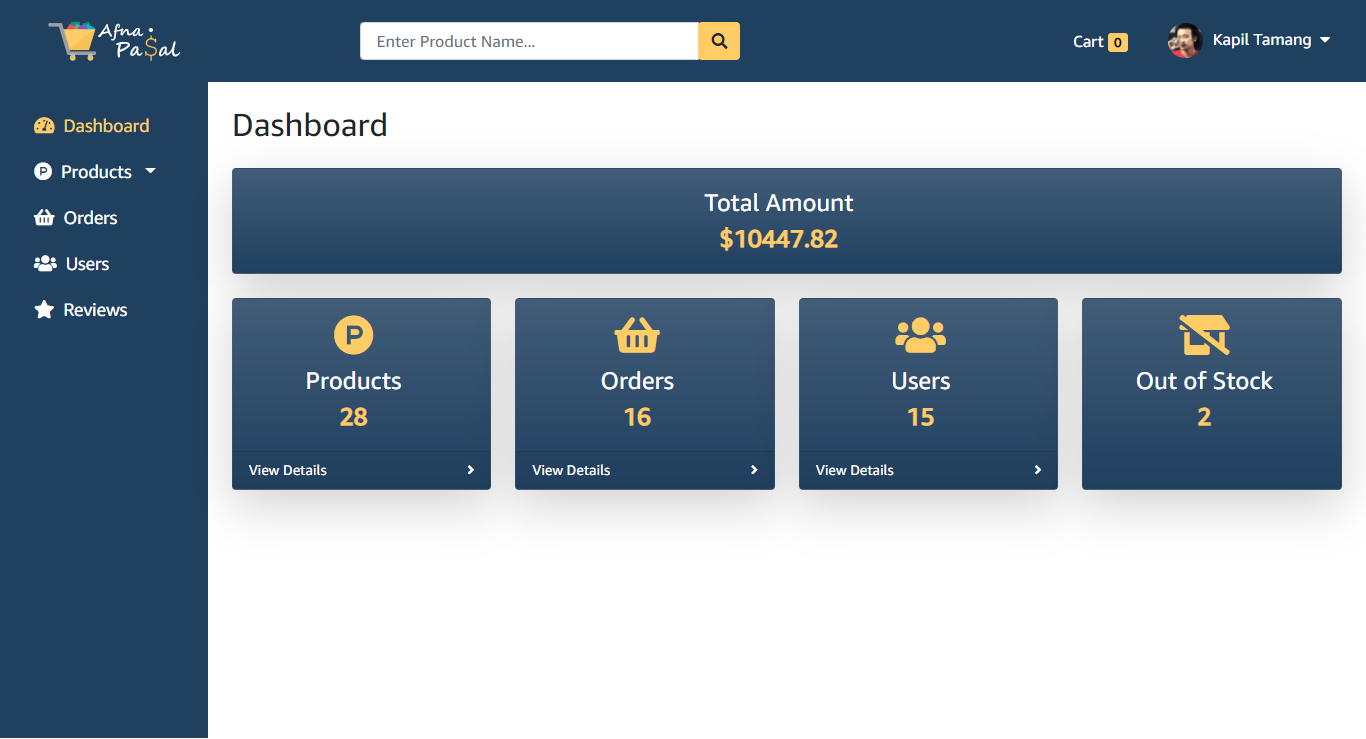Select the Products circled-P icon in sidebar
Image resolution: width=1366 pixels, height=739 pixels.
pos(44,171)
